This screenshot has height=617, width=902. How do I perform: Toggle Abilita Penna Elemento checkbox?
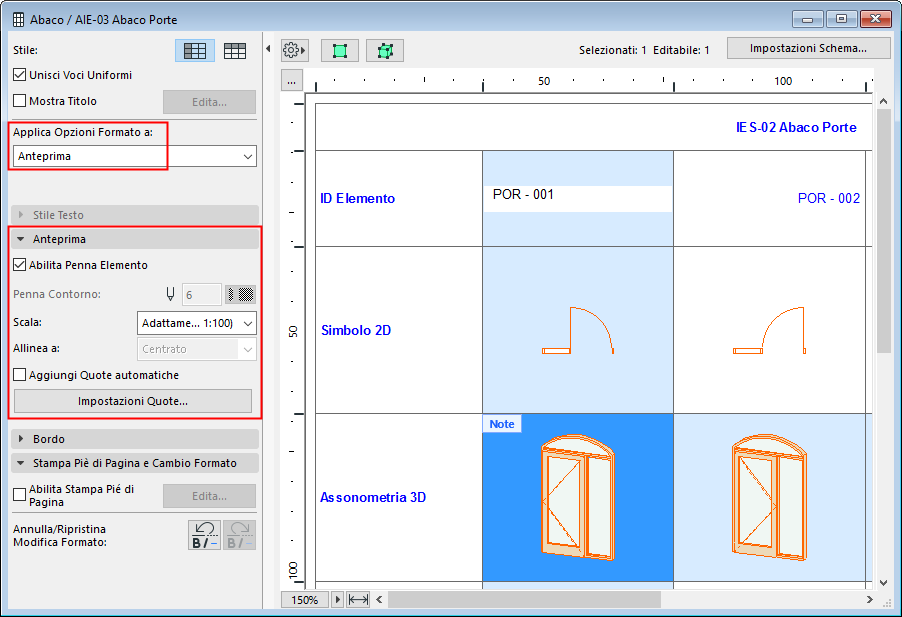coord(20,265)
